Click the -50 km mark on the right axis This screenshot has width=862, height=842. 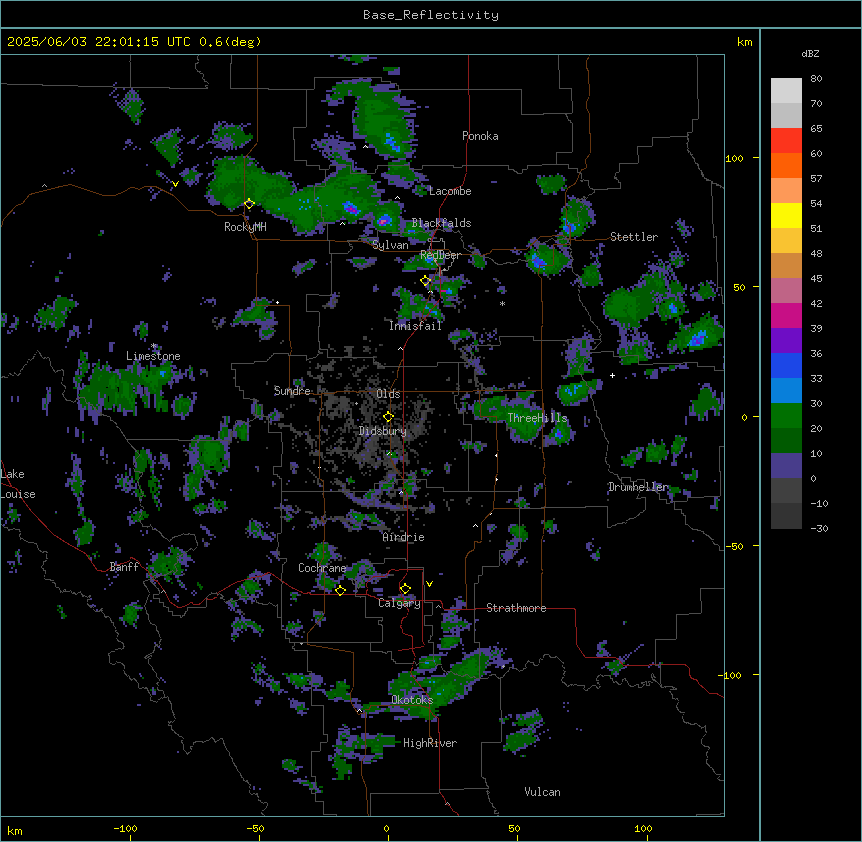pyautogui.click(x=734, y=546)
